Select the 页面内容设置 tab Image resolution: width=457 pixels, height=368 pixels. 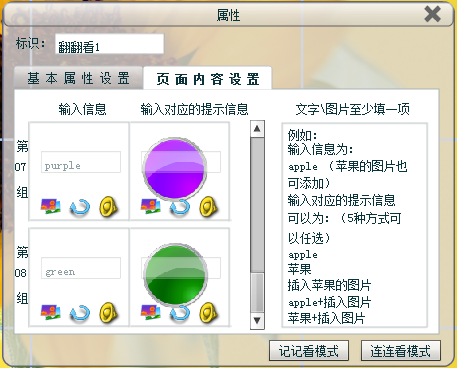(x=208, y=78)
